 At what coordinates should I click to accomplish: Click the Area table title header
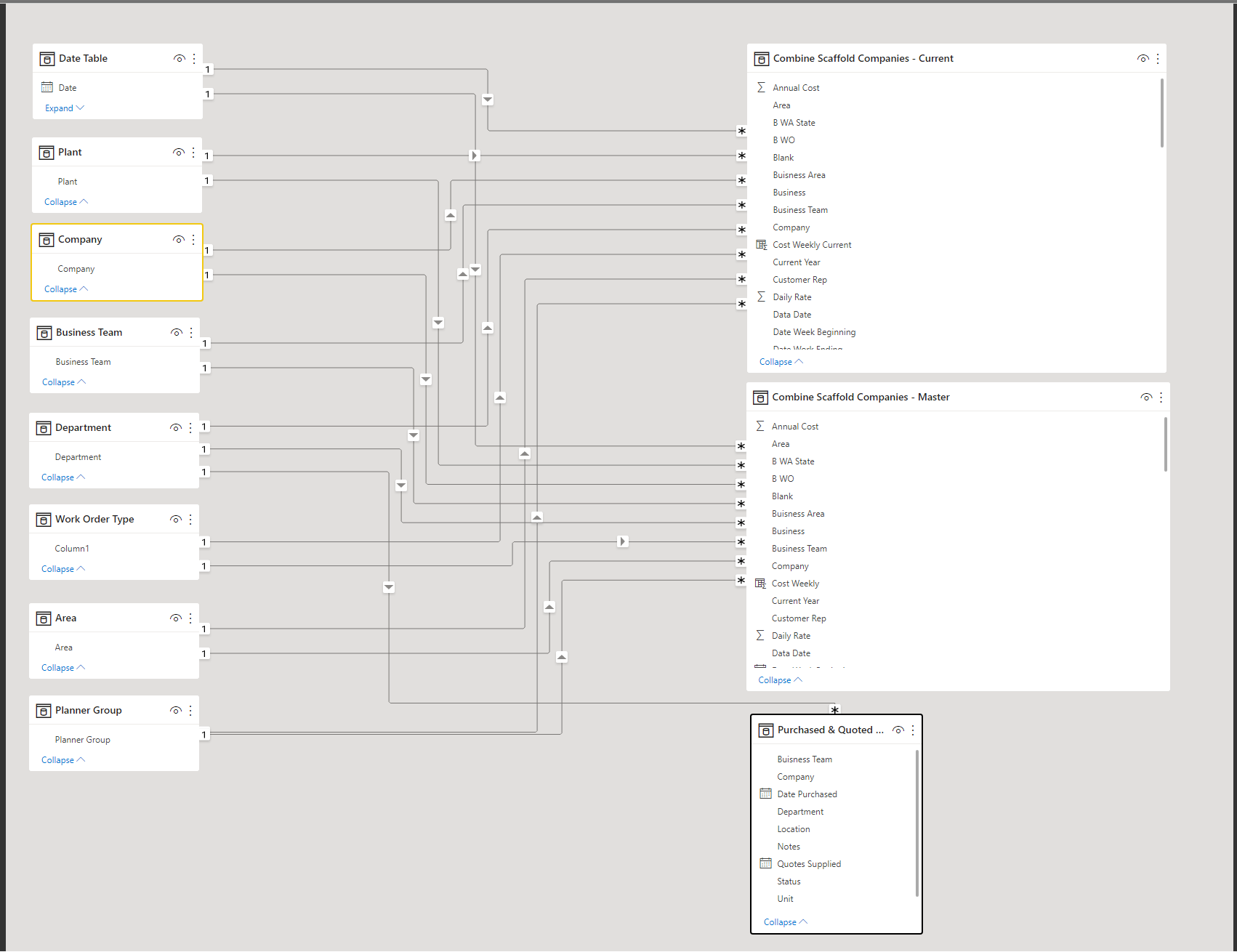coord(65,618)
